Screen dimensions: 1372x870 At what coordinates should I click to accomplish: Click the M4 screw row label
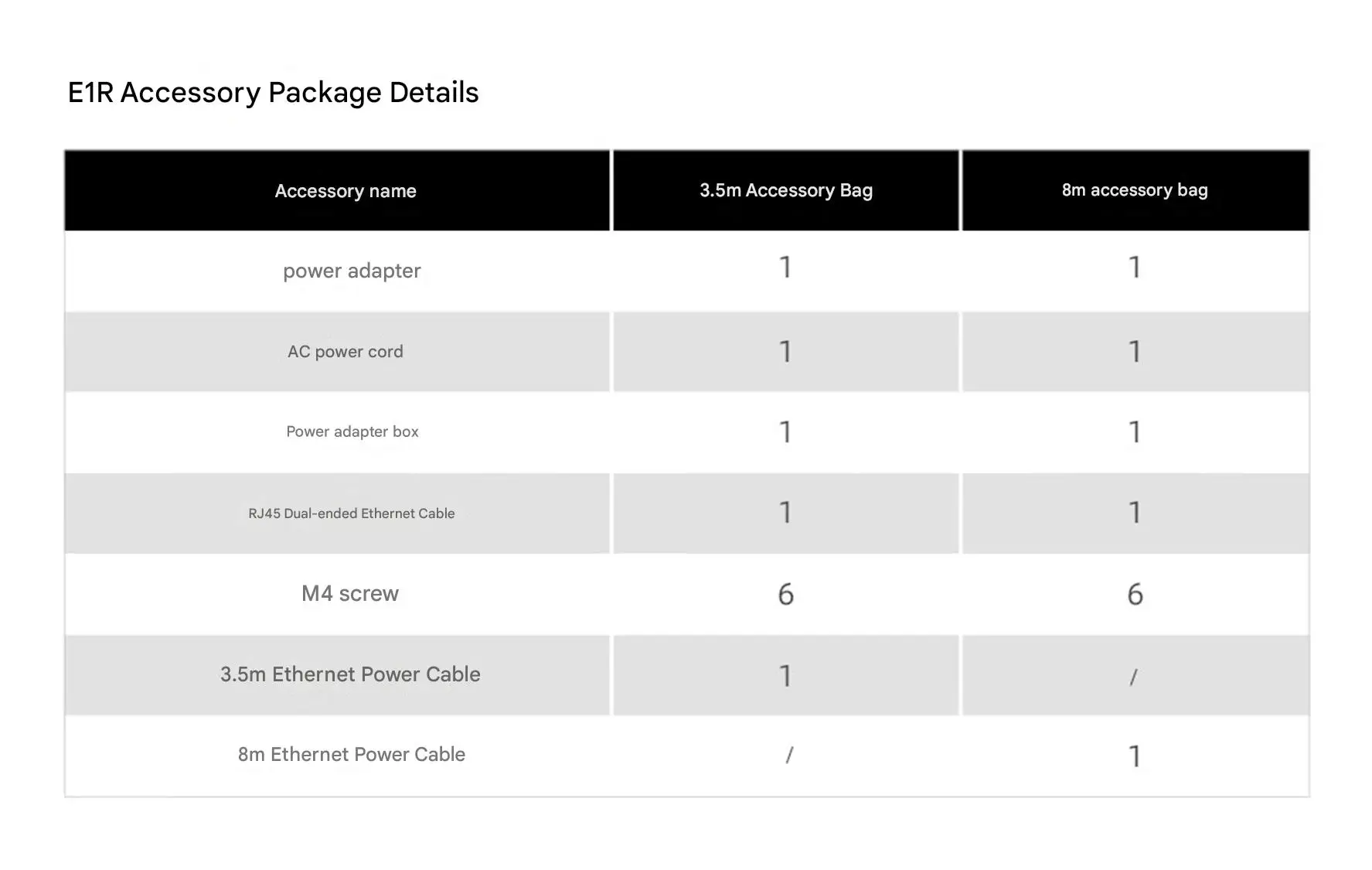[350, 593]
